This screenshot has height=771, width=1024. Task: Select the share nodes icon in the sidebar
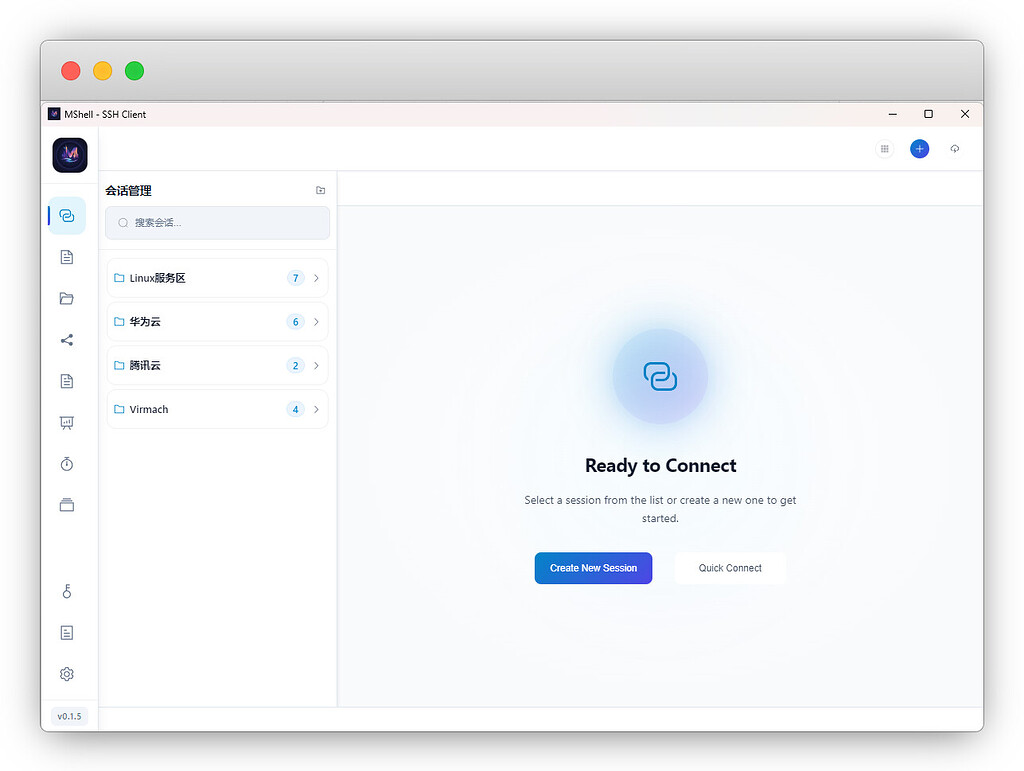point(67,340)
